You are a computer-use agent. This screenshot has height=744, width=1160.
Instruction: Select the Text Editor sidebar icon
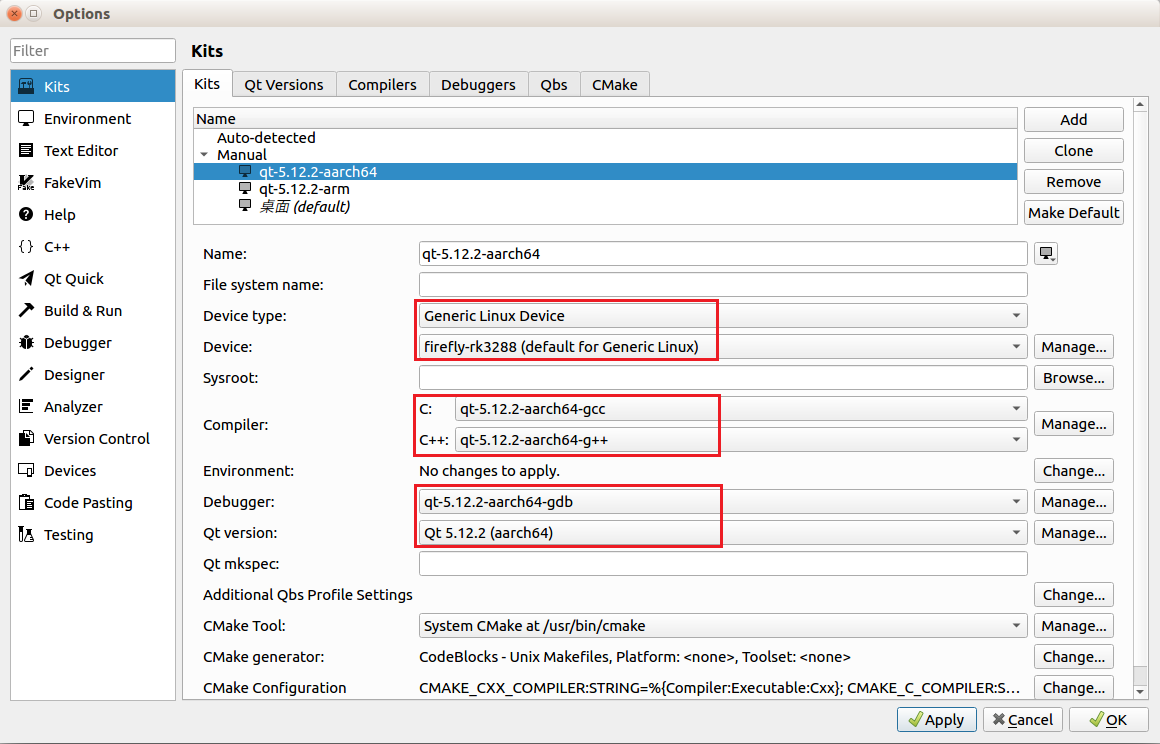tap(27, 151)
